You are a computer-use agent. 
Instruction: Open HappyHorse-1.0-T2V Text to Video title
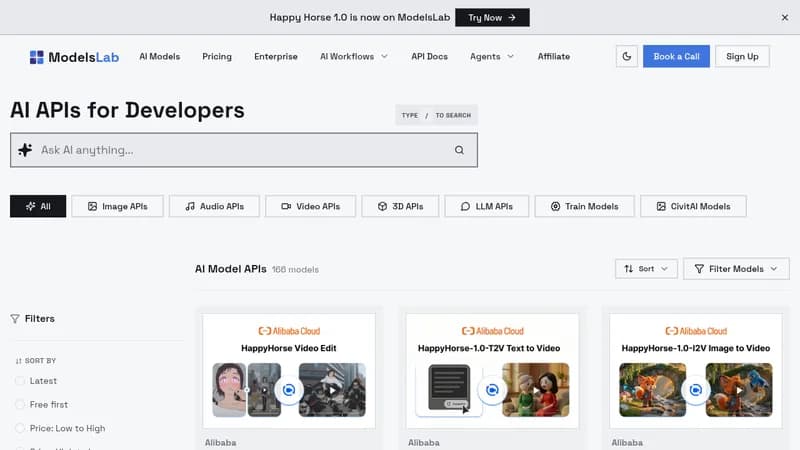pyautogui.click(x=489, y=348)
